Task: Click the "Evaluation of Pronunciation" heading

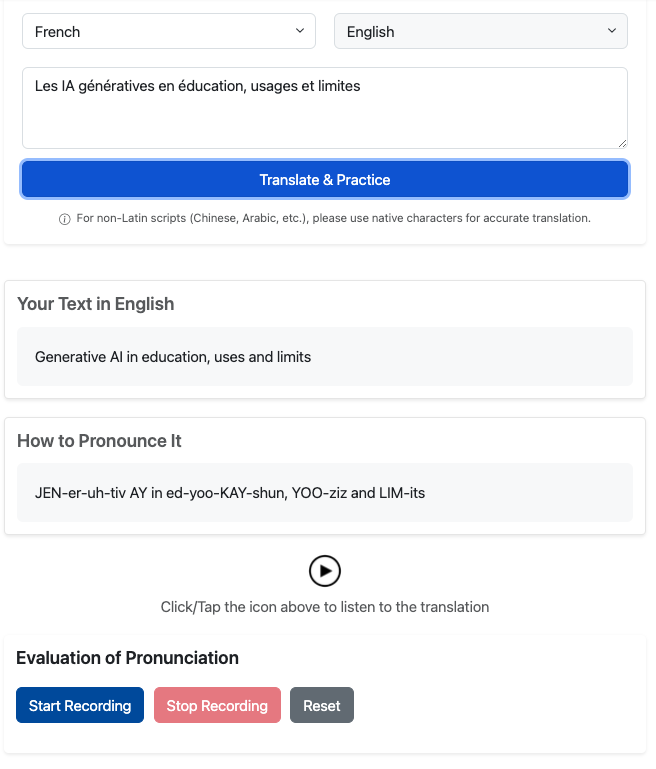Action: point(128,658)
